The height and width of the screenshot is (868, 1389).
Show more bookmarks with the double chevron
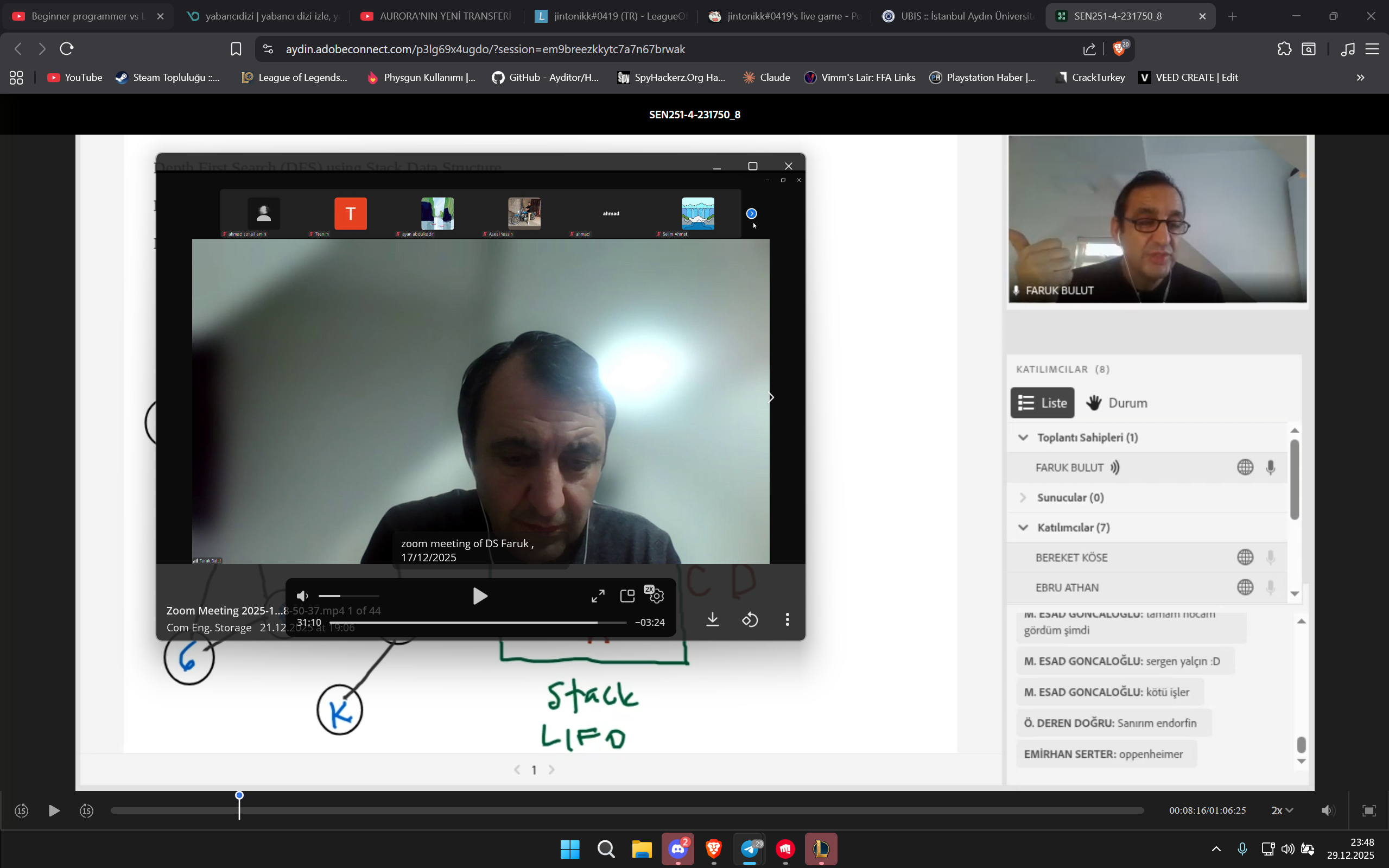point(1360,78)
